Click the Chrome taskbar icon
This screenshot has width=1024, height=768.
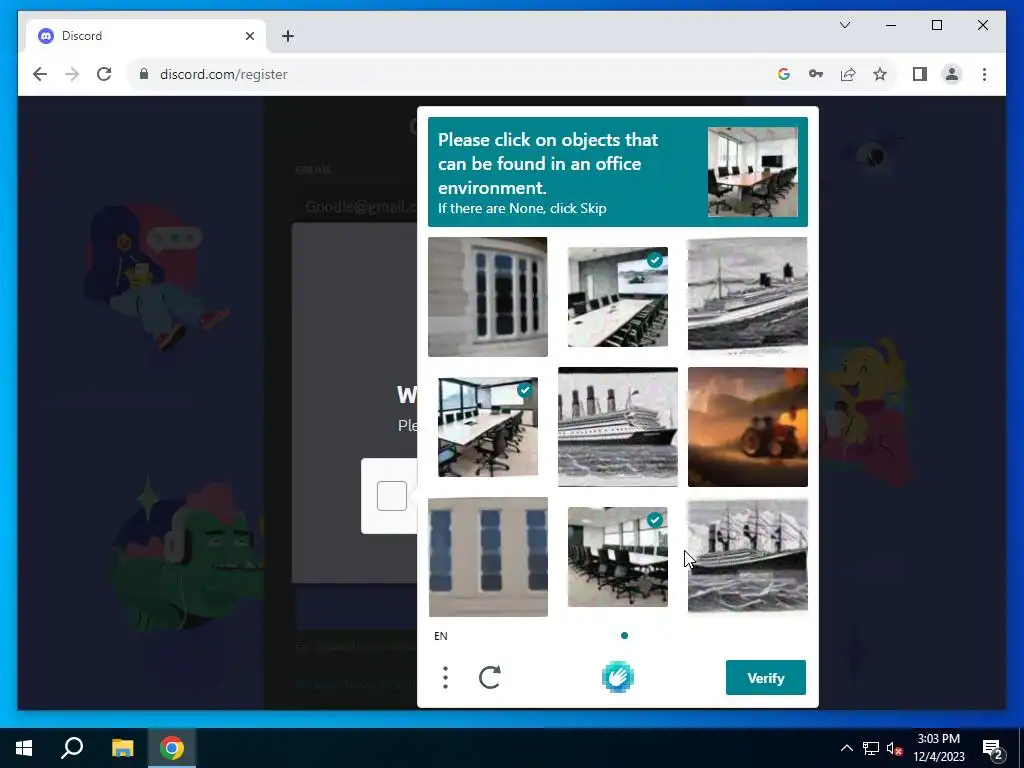[172, 748]
